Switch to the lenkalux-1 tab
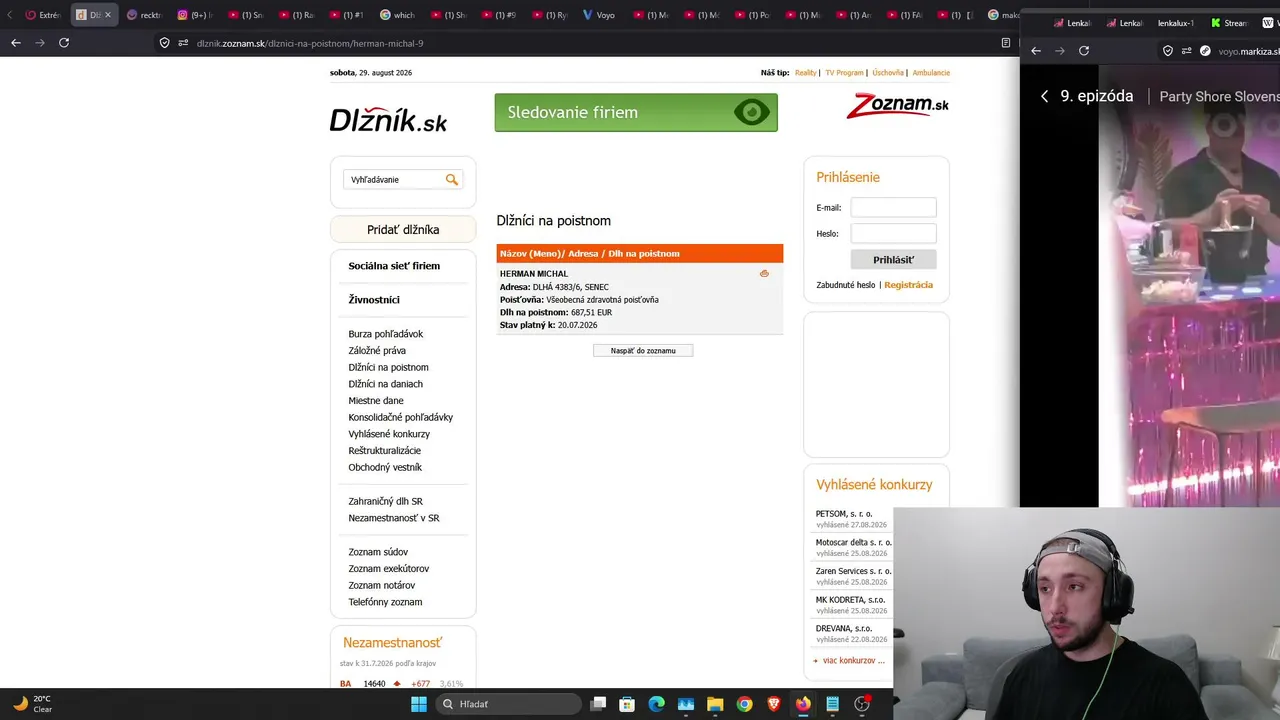The height and width of the screenshot is (720, 1280). (1175, 23)
